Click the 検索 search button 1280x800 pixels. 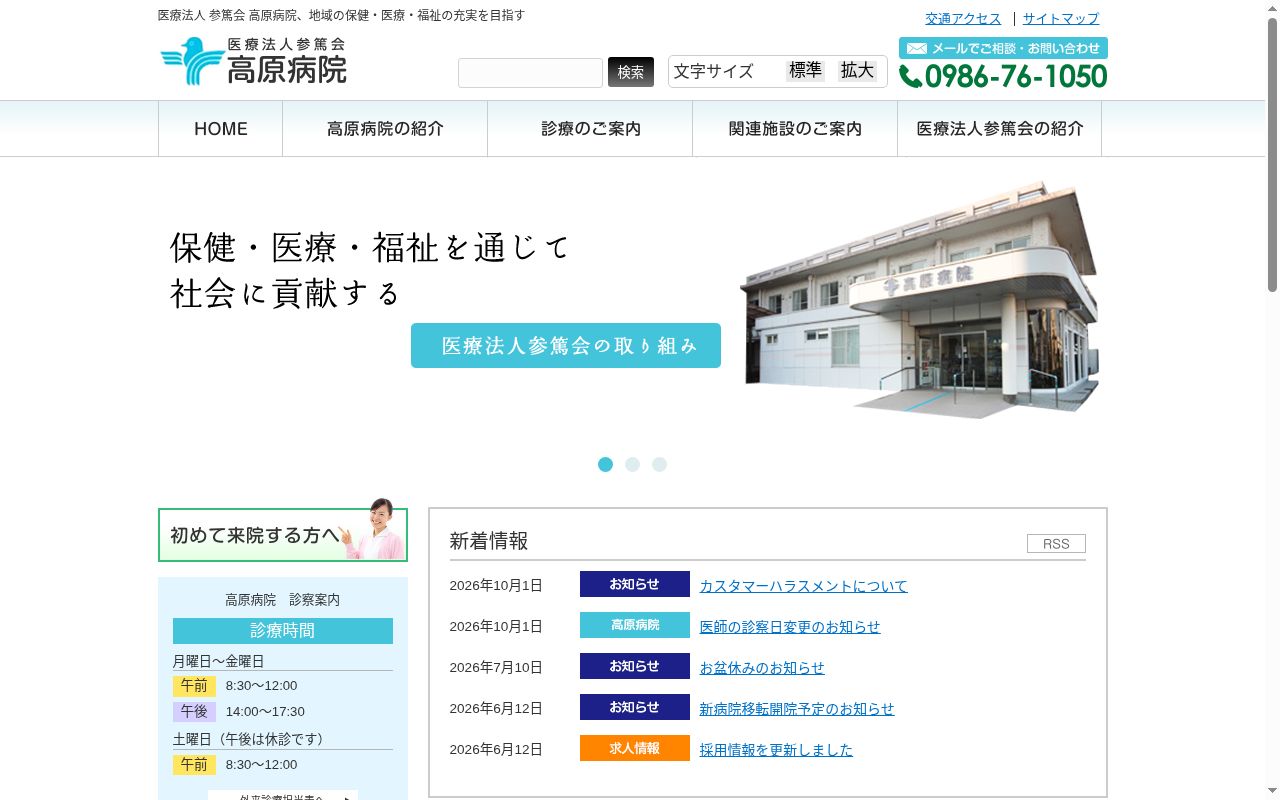click(631, 72)
